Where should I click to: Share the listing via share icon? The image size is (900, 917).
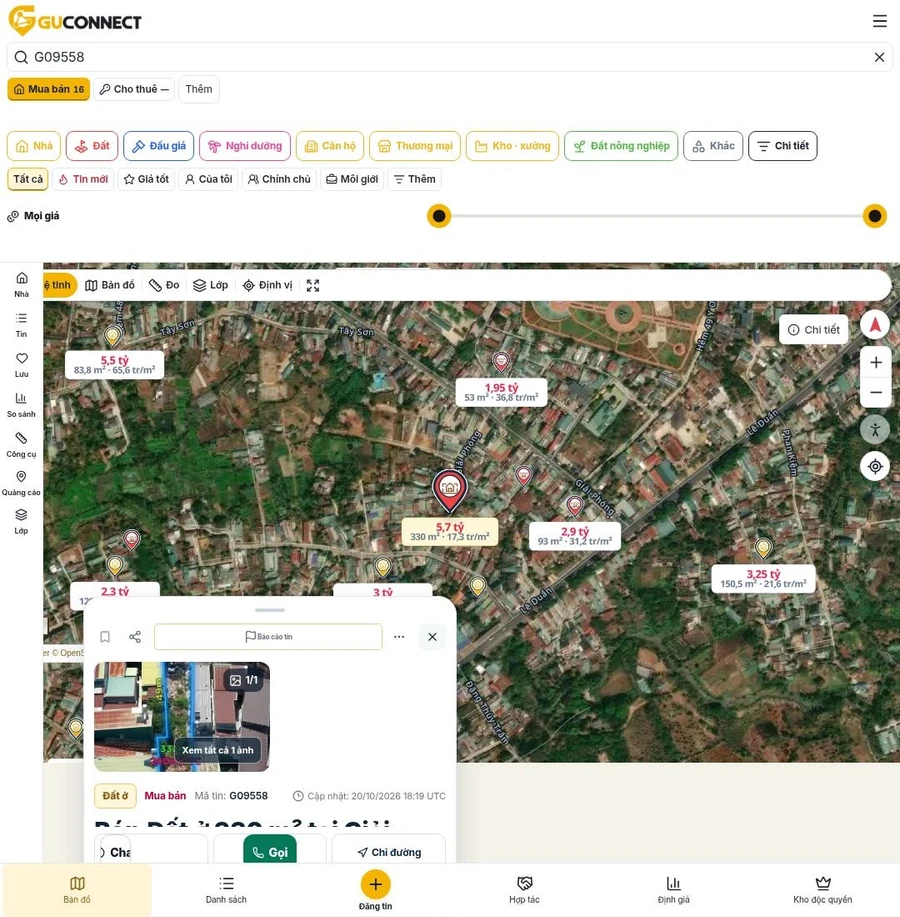135,637
